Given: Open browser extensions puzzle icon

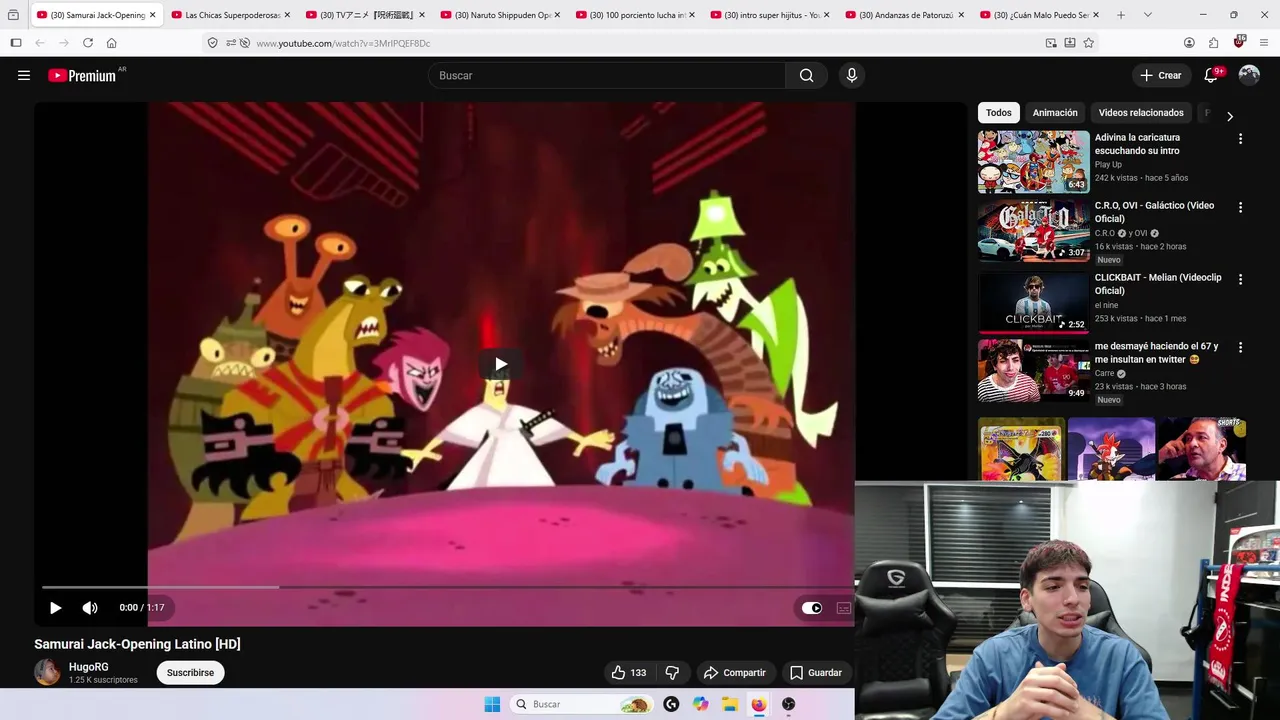Looking at the screenshot, I should click(1214, 43).
